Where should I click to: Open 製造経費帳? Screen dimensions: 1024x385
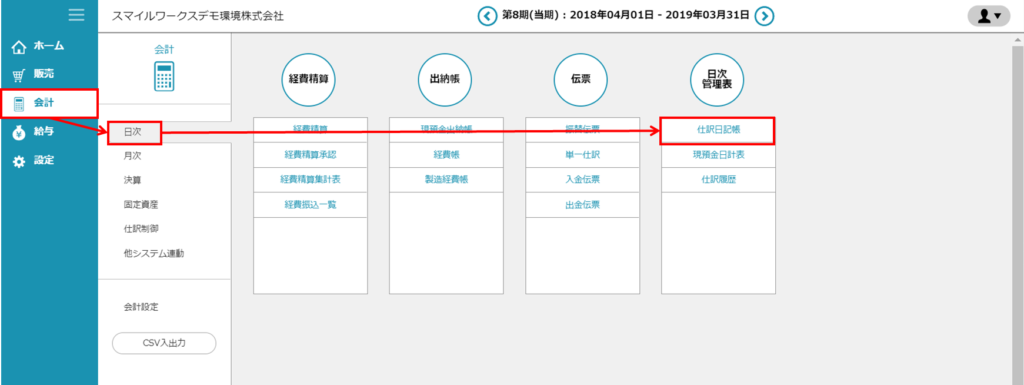tap(446, 179)
